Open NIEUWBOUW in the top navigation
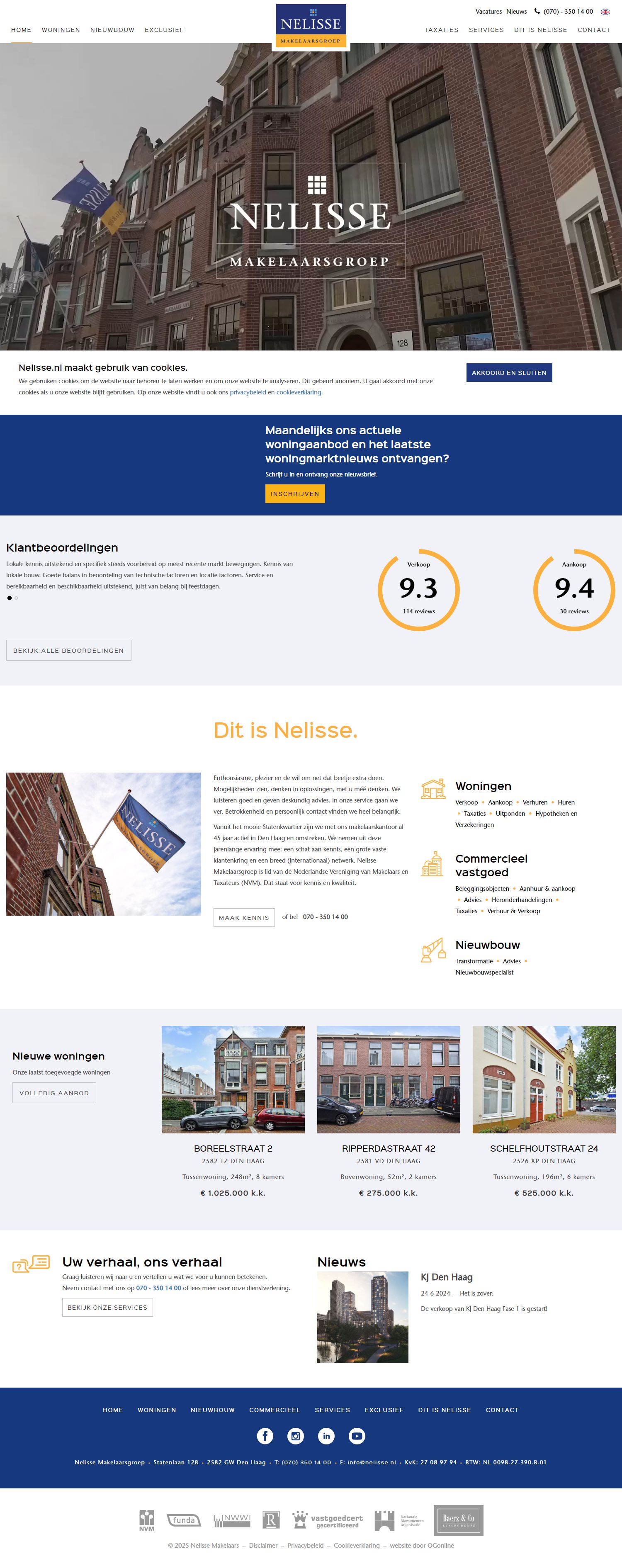The height and width of the screenshot is (1568, 622). coord(112,30)
